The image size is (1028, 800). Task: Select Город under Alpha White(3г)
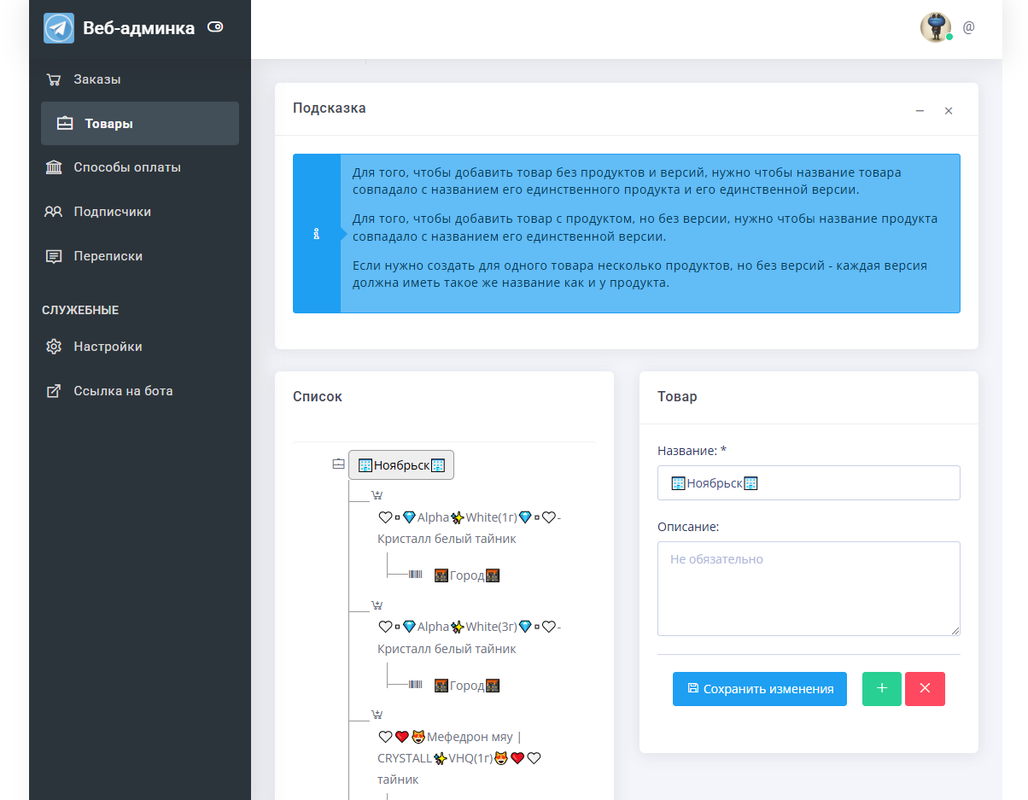coord(467,685)
